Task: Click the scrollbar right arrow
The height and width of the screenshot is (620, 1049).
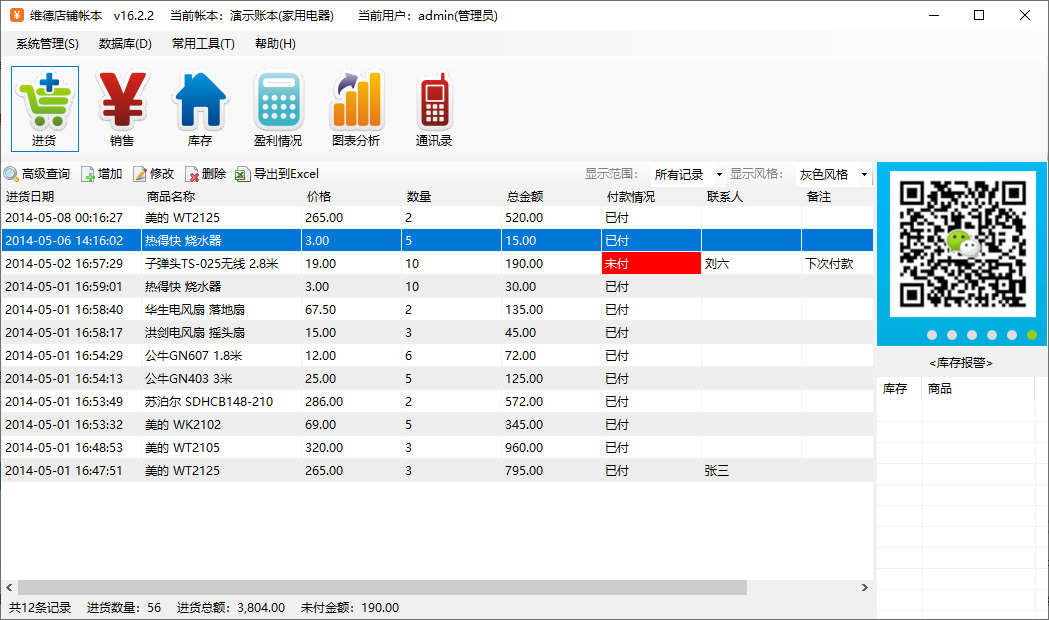Action: pos(864,587)
